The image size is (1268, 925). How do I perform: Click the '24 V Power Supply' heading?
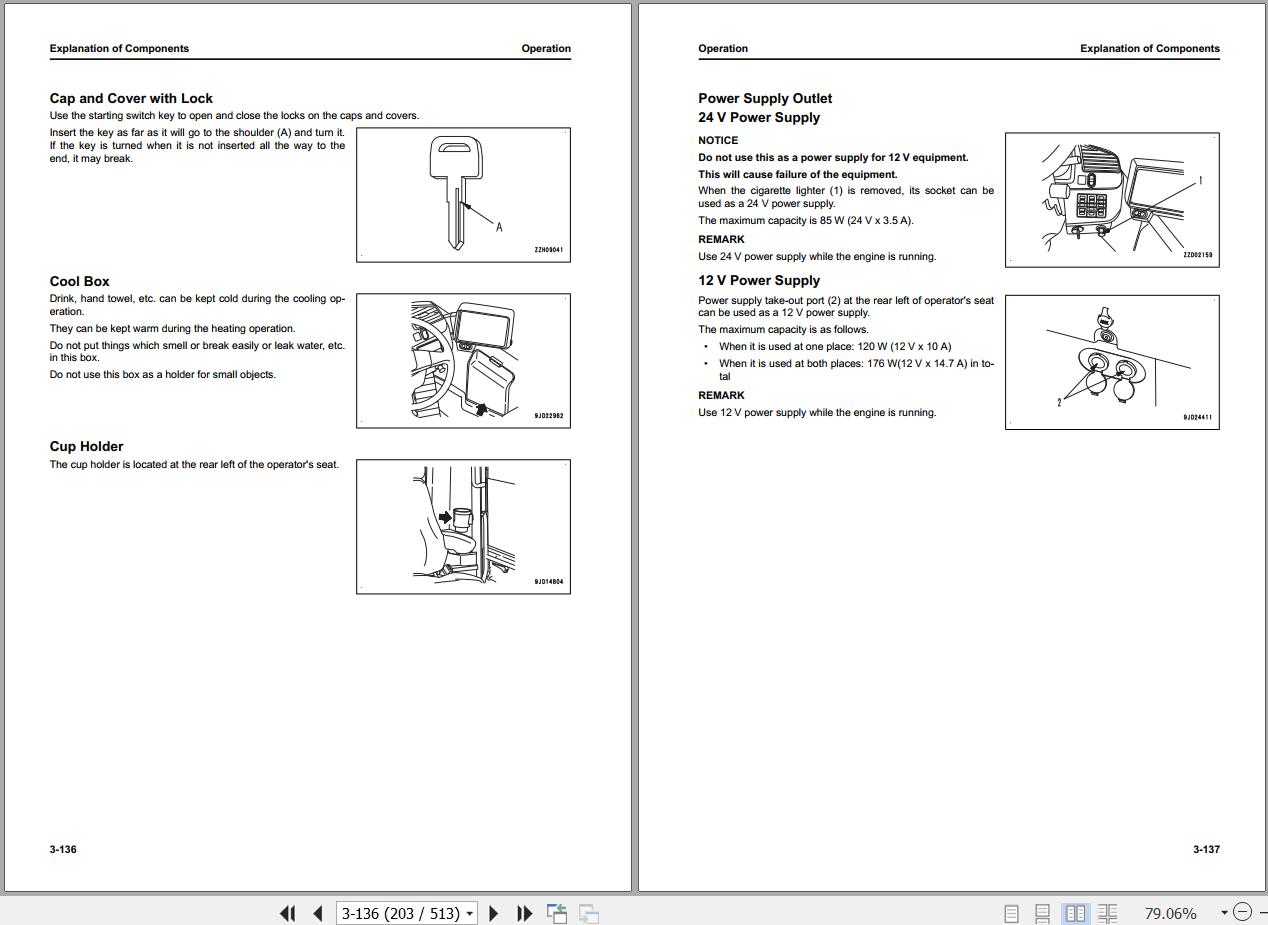pyautogui.click(x=759, y=117)
